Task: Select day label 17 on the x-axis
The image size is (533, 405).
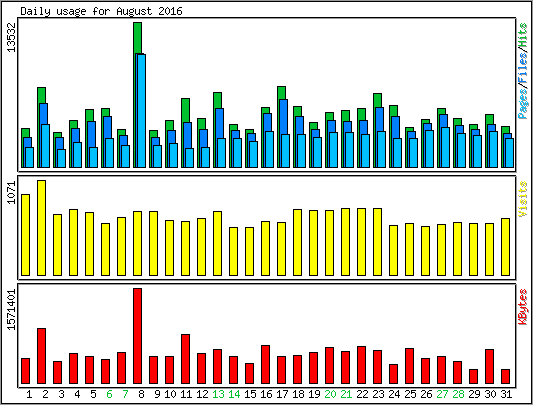Action: [282, 394]
